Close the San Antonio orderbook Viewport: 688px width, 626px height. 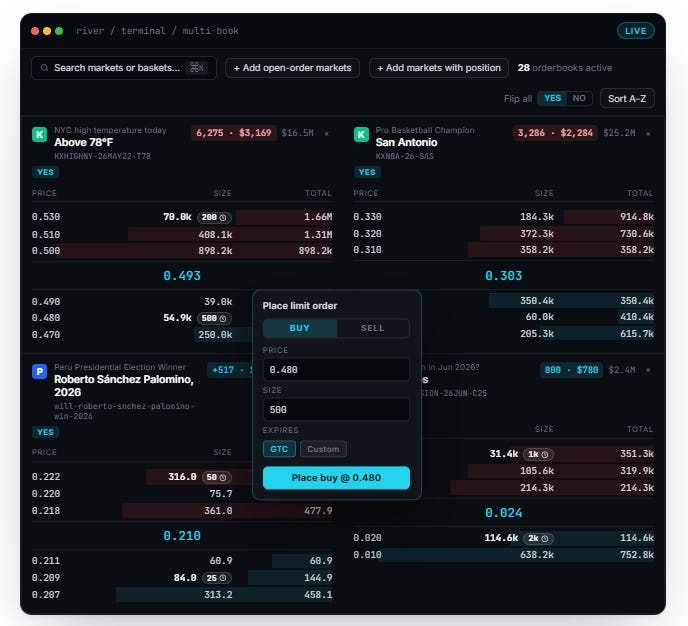pyautogui.click(x=648, y=133)
